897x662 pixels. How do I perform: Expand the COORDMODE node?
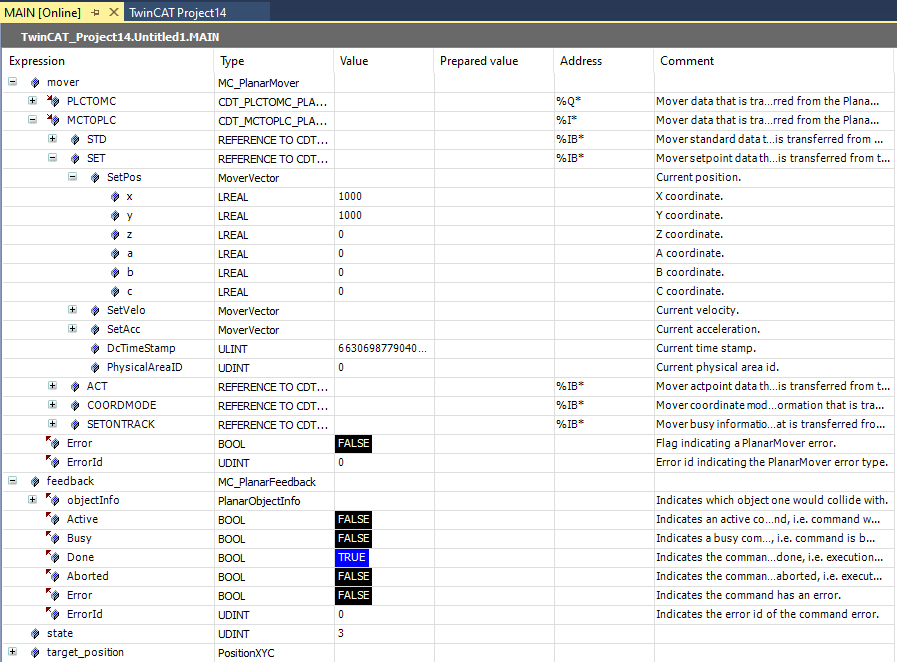53,405
